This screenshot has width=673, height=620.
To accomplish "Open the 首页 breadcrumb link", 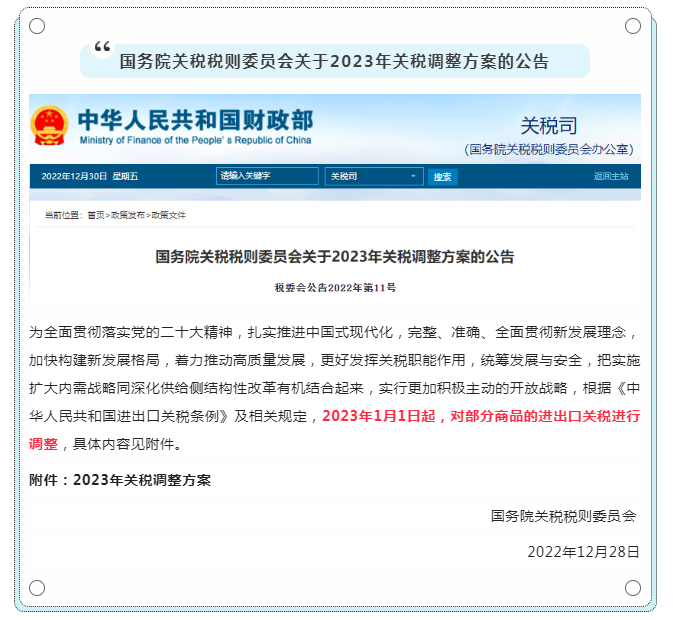I will [96, 215].
